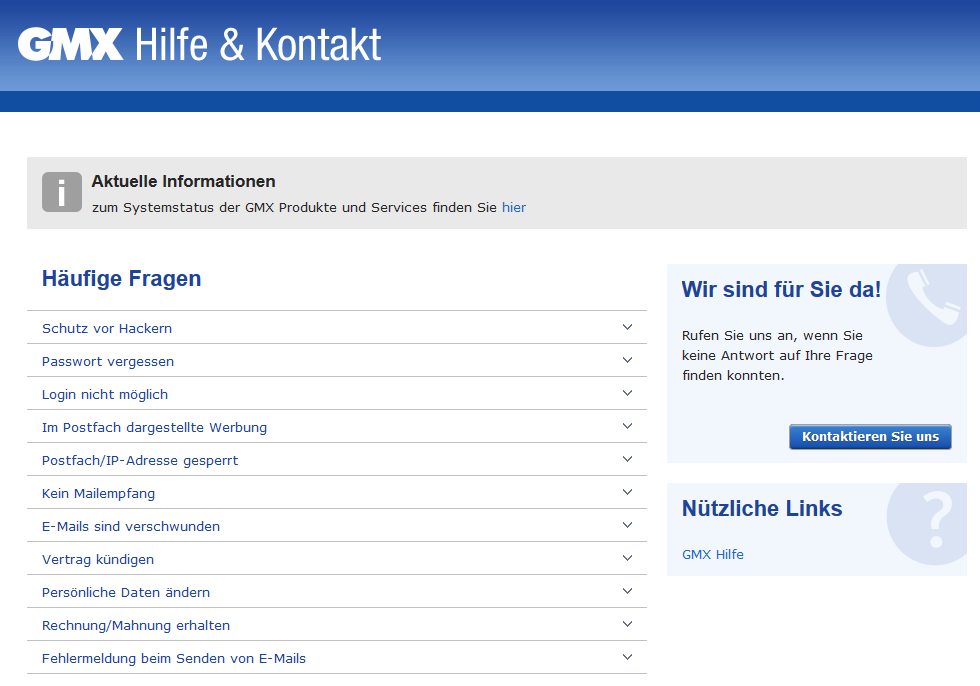980x686 pixels.
Task: Open 'Persönliche Daten ändern' question text
Action: (x=126, y=593)
